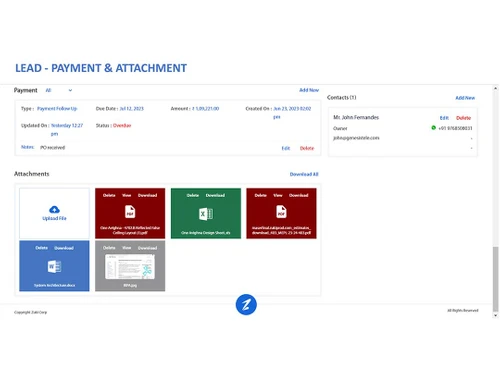The image size is (500, 375).
Task: Click the blue Z logo button
Action: point(246,304)
